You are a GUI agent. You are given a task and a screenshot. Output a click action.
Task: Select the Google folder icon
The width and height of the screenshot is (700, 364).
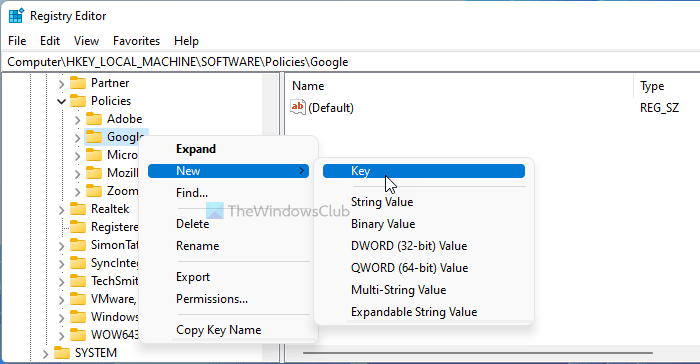click(94, 137)
